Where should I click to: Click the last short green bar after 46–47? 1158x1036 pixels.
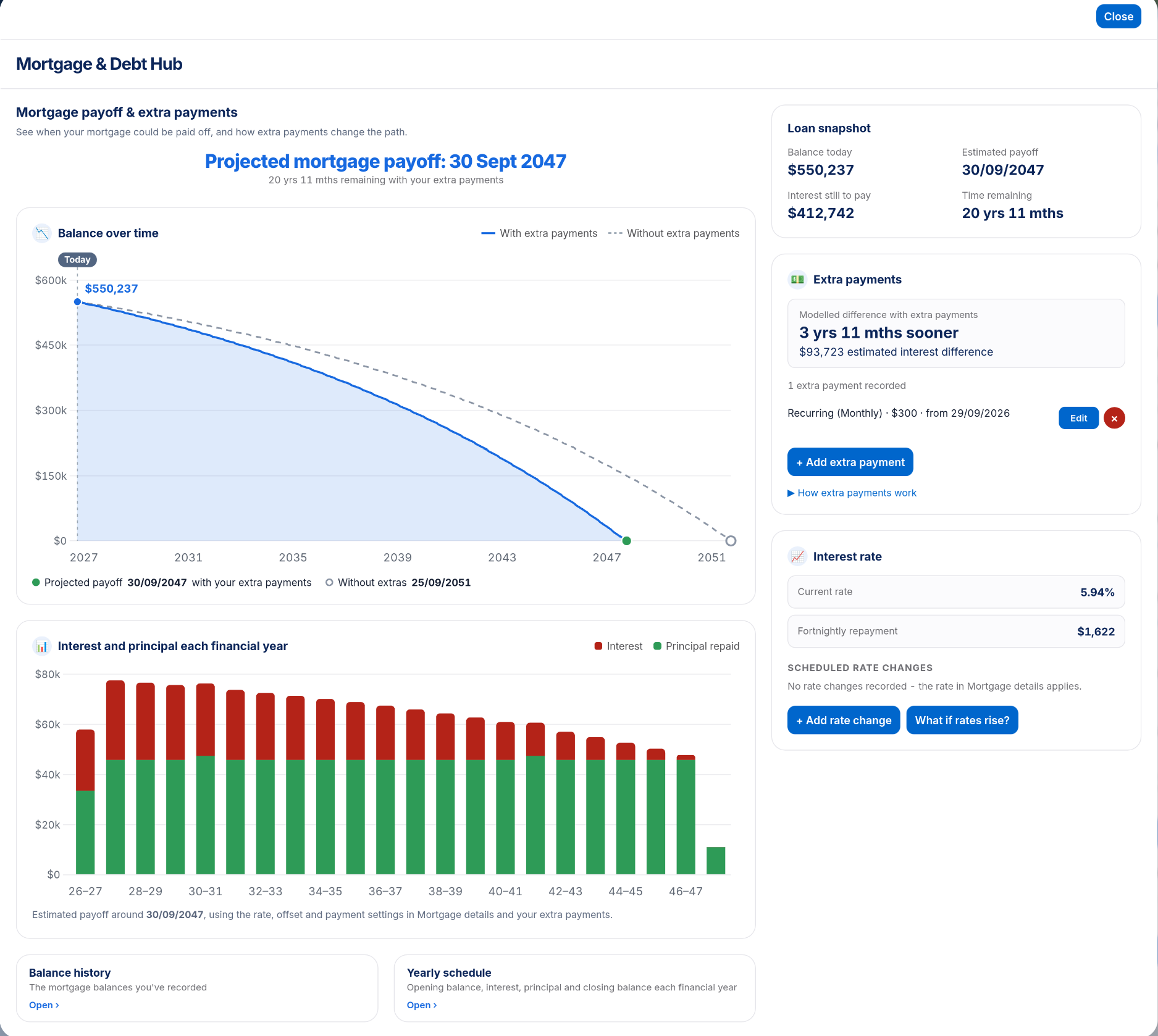pyautogui.click(x=716, y=861)
